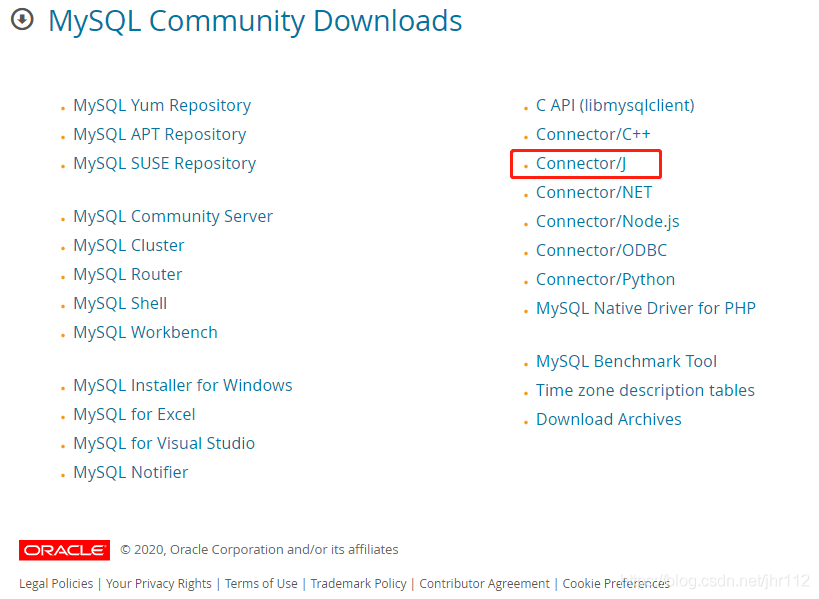
Task: Open Cookie Preferences in the footer
Action: pyautogui.click(x=616, y=583)
